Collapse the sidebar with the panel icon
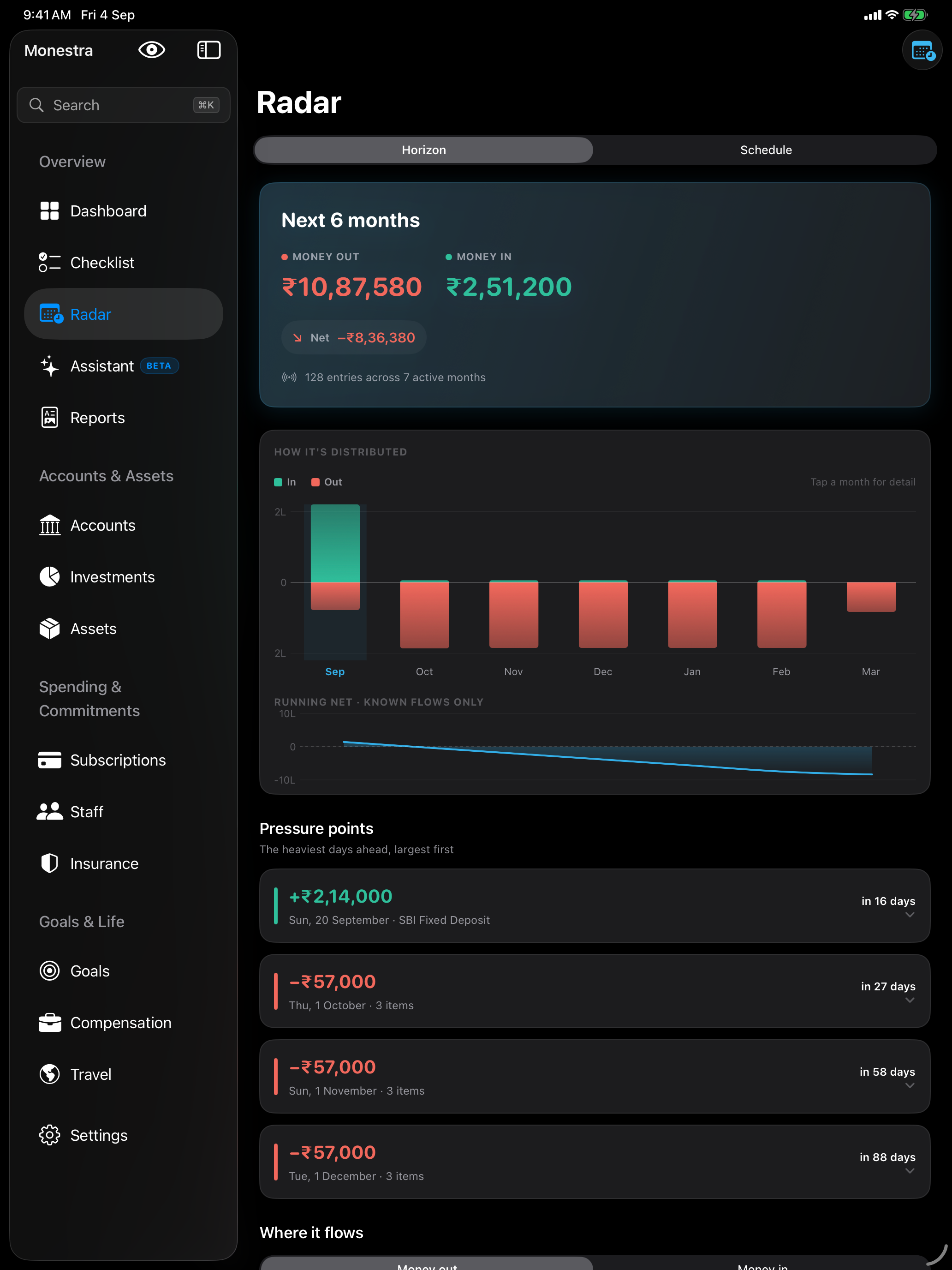 click(209, 50)
